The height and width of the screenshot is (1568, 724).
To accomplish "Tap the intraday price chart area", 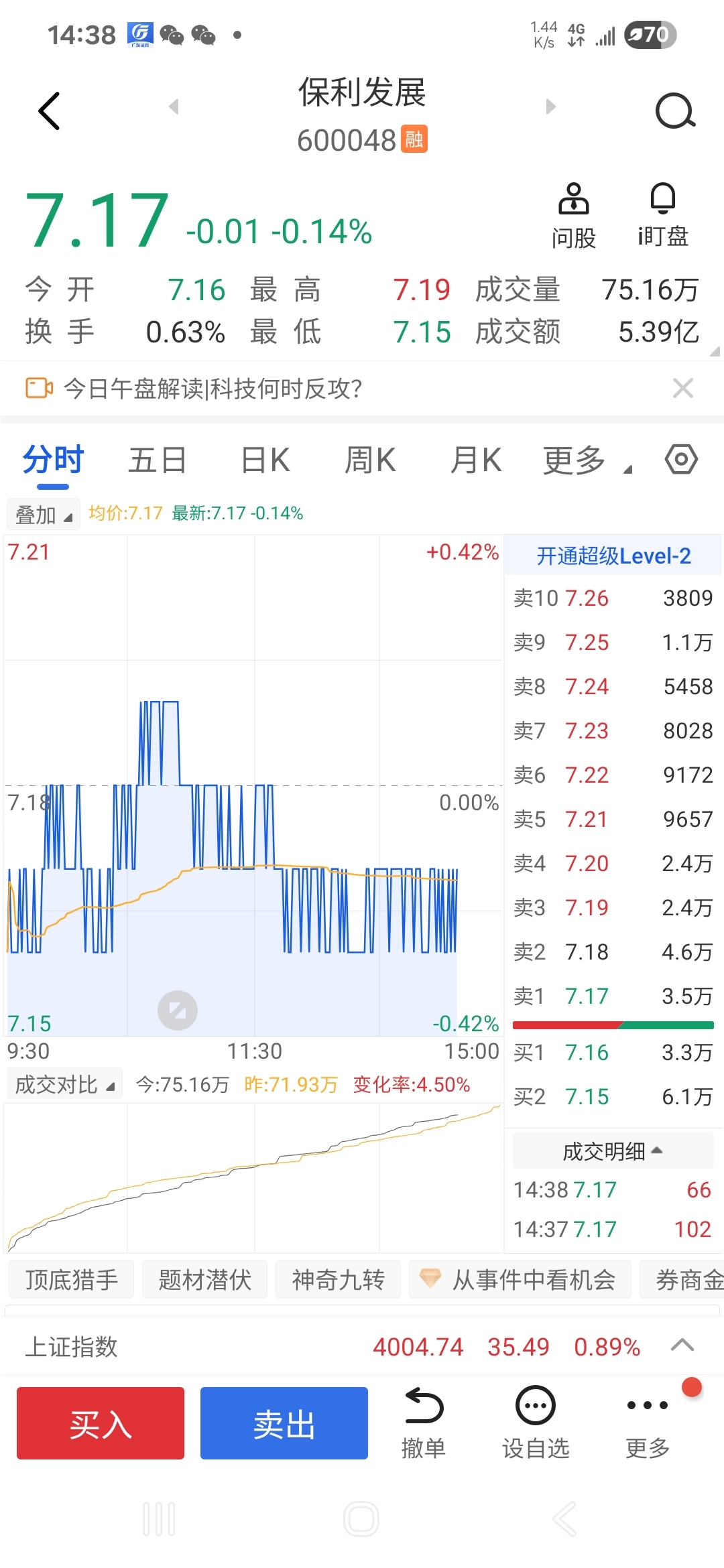I will 253,785.
